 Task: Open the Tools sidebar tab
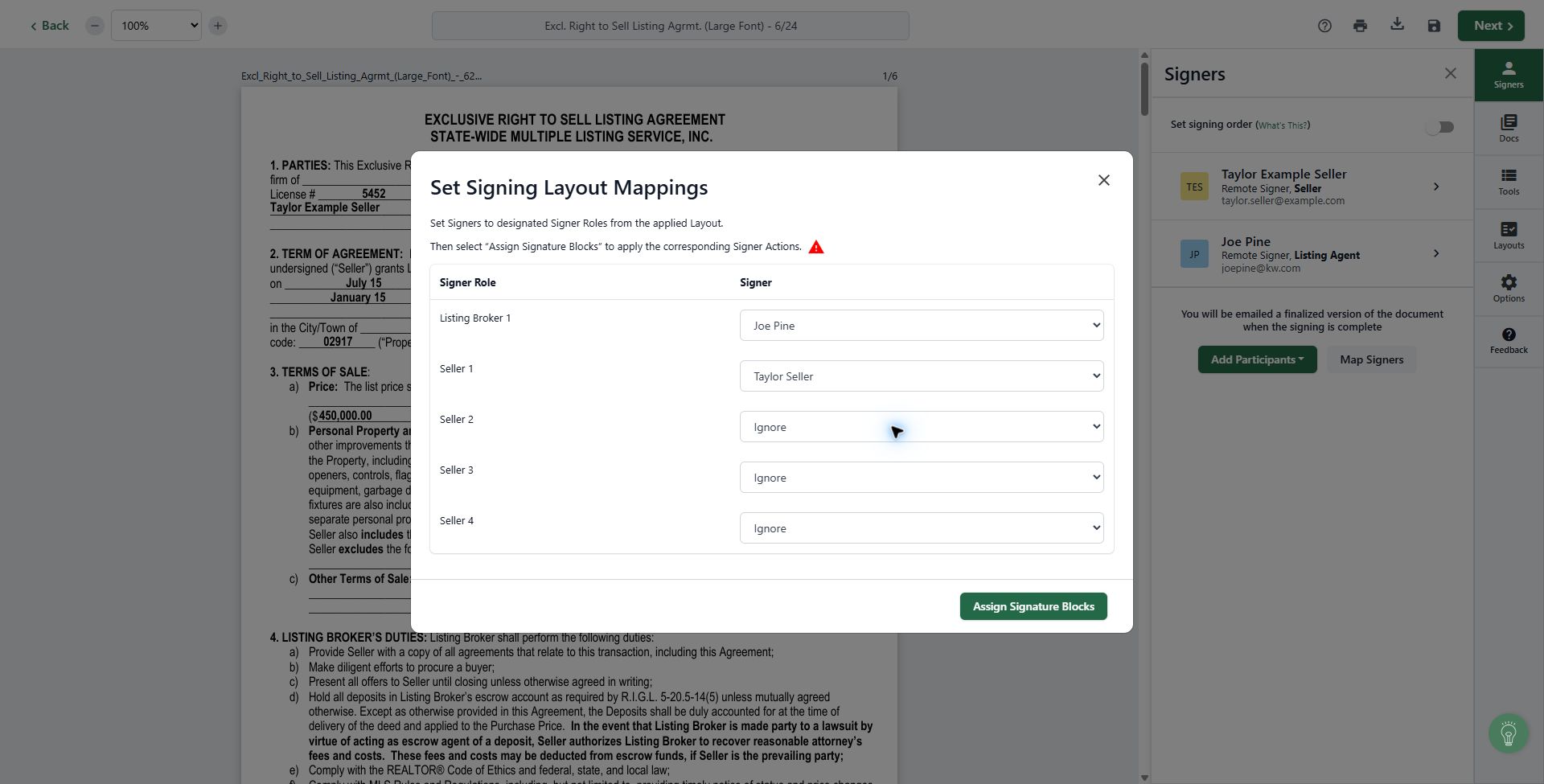coord(1509,182)
